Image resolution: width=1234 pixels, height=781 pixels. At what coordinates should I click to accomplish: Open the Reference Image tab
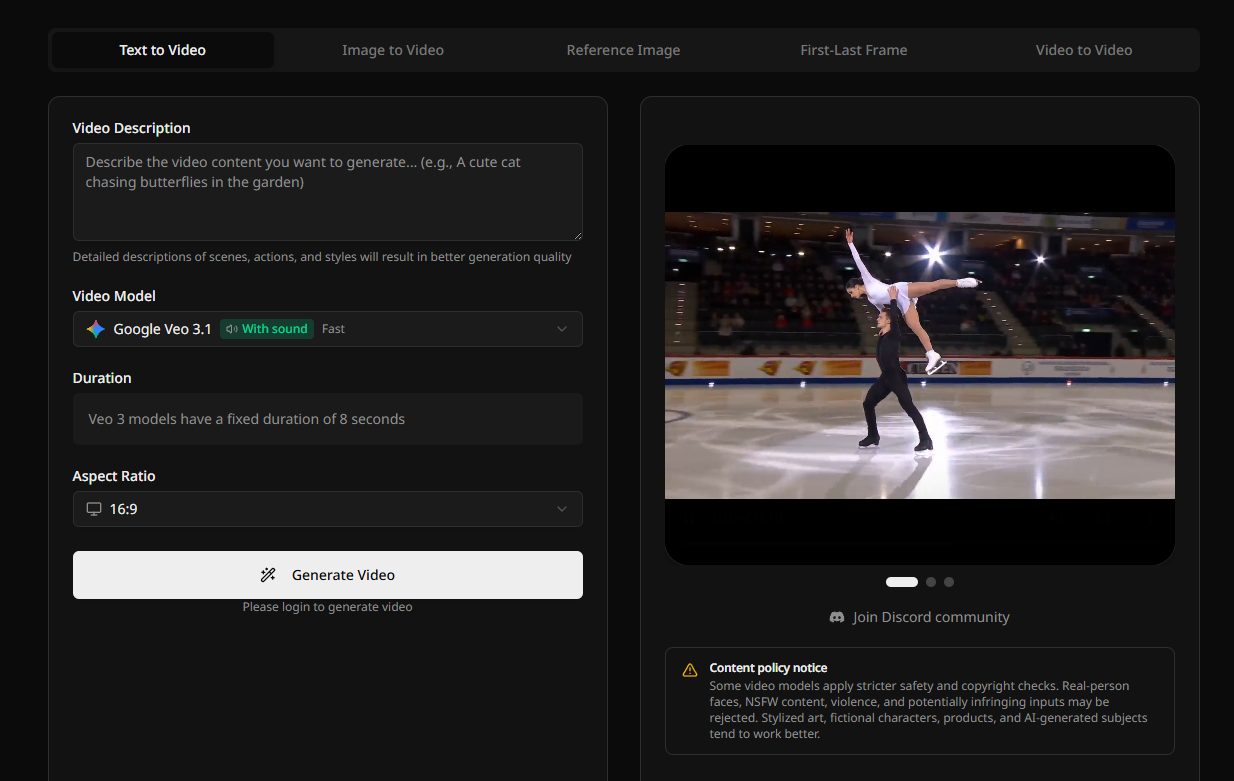click(623, 50)
